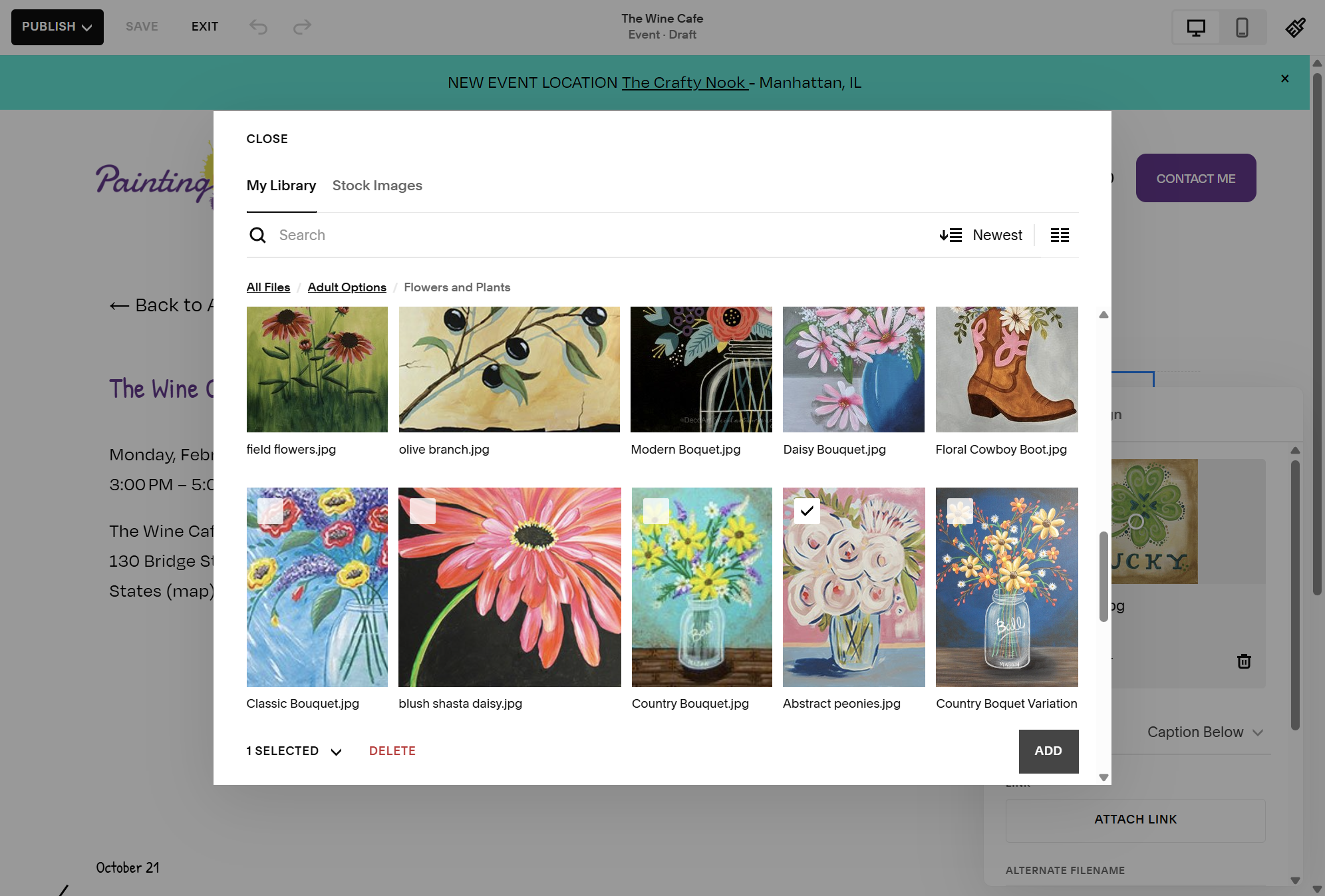Click the undo arrow icon
This screenshot has height=896, width=1325.
point(258,27)
